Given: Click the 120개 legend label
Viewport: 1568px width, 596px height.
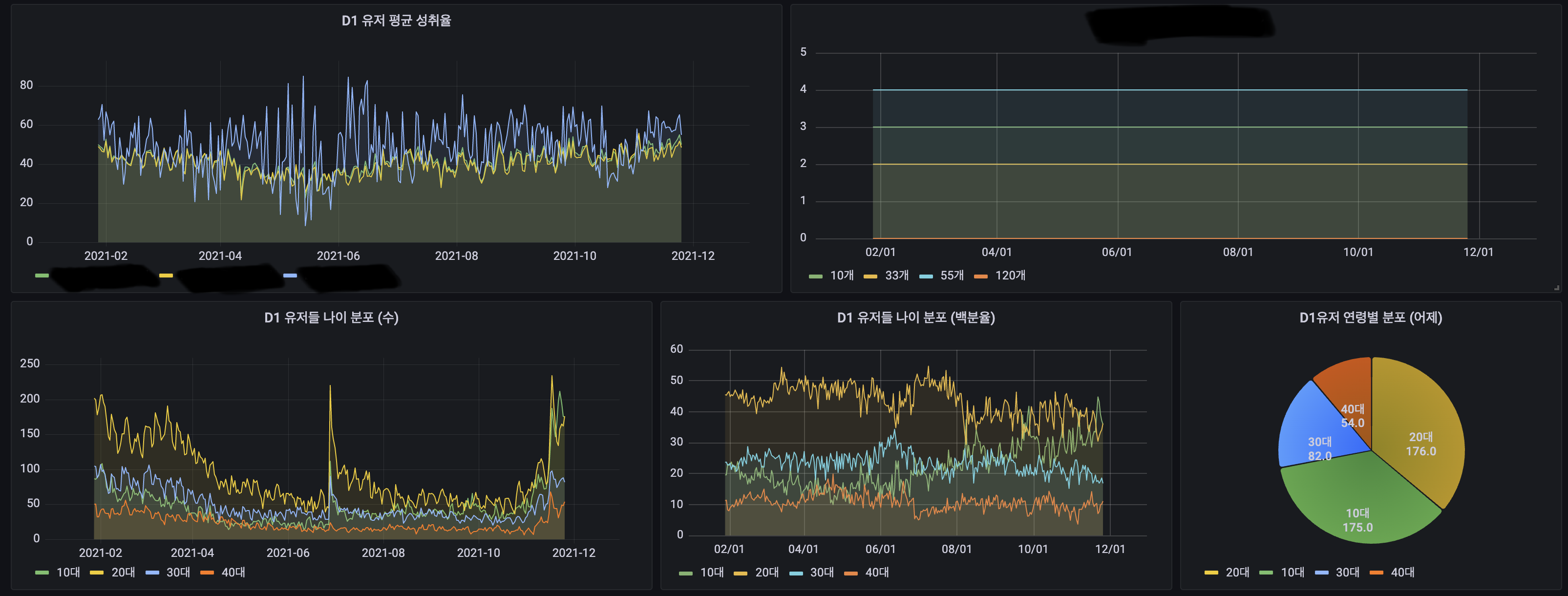Looking at the screenshot, I should [x=1010, y=276].
